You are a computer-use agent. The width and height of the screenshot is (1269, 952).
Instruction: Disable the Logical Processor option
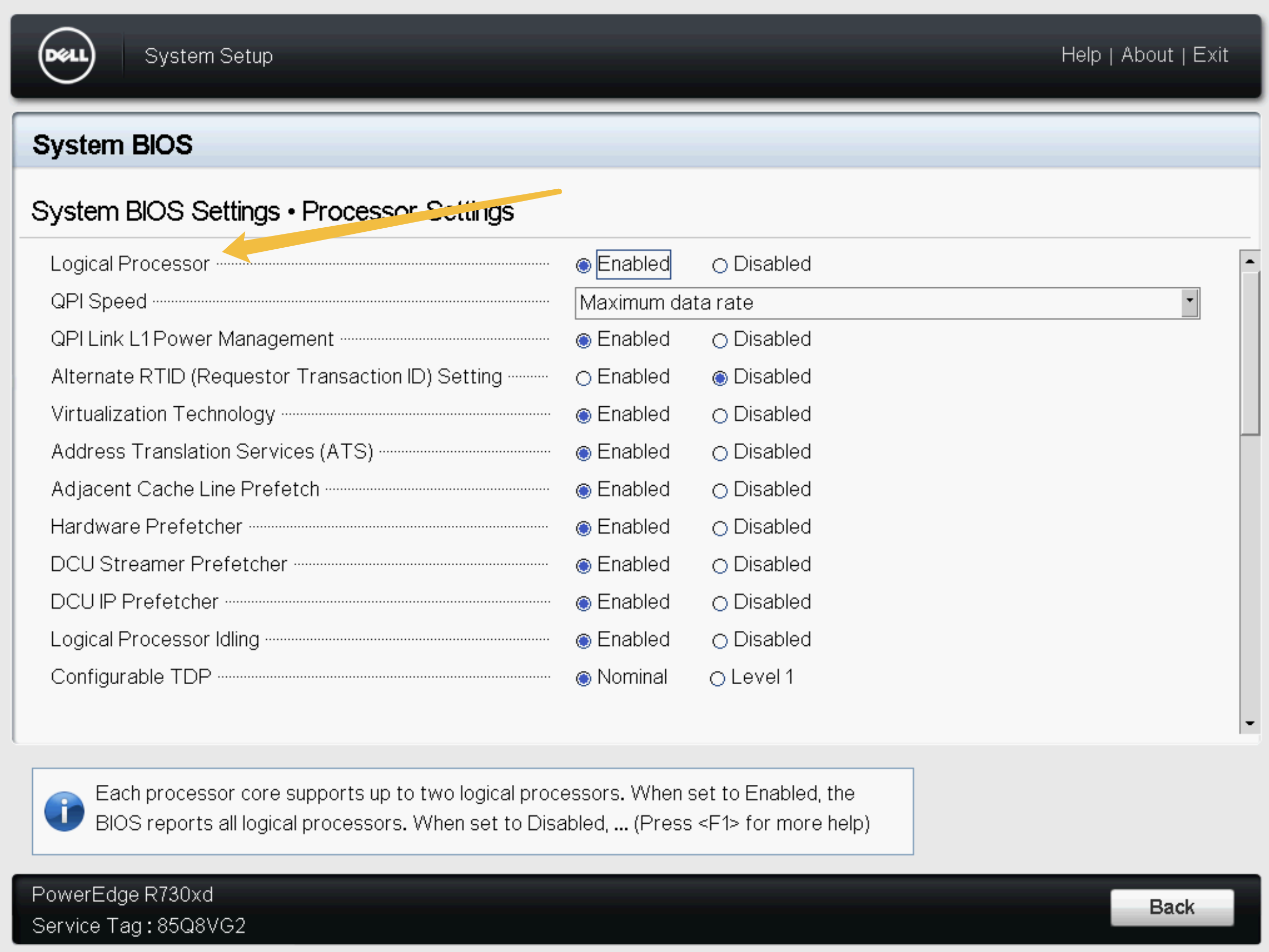coord(720,266)
